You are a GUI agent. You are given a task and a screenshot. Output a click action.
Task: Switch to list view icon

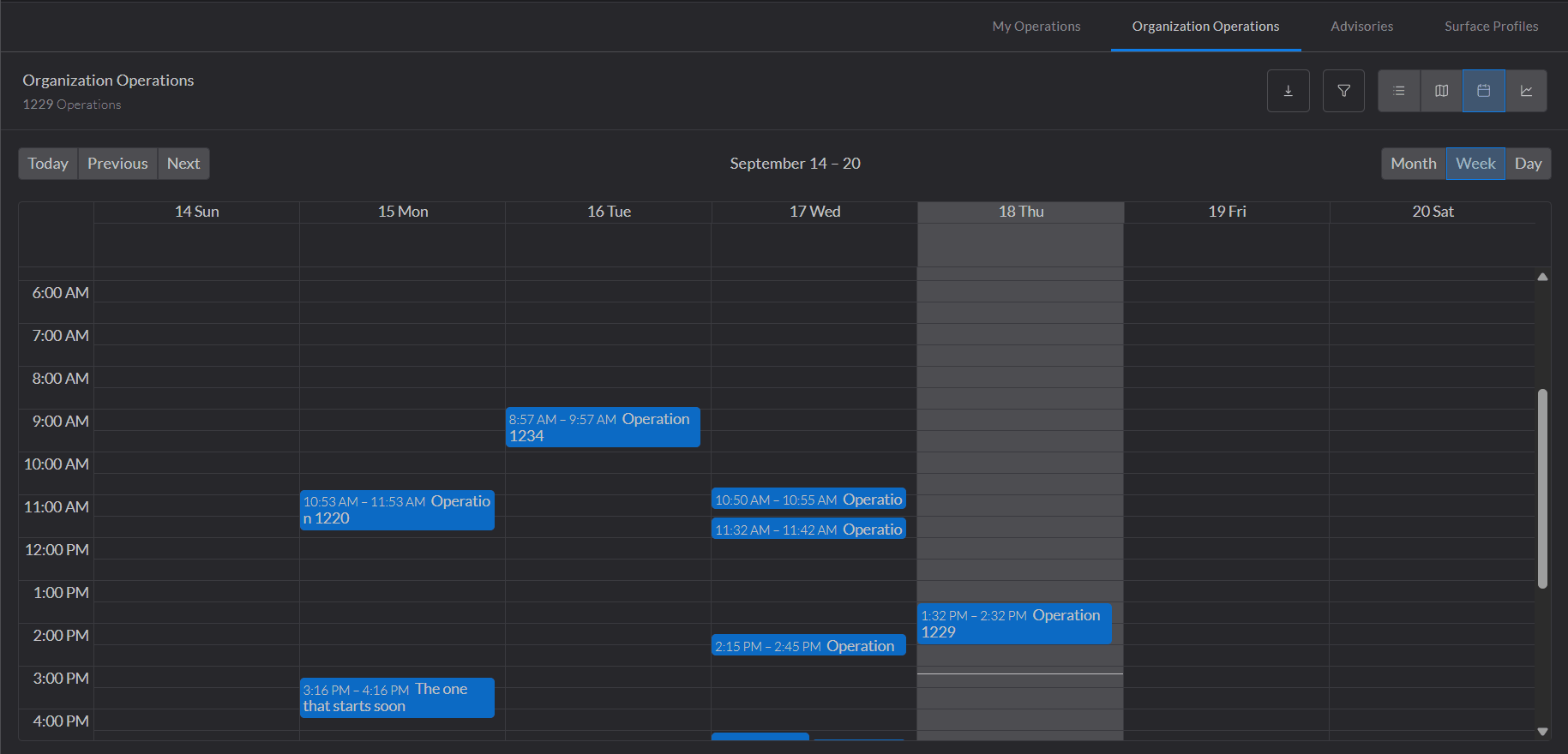click(x=1399, y=91)
